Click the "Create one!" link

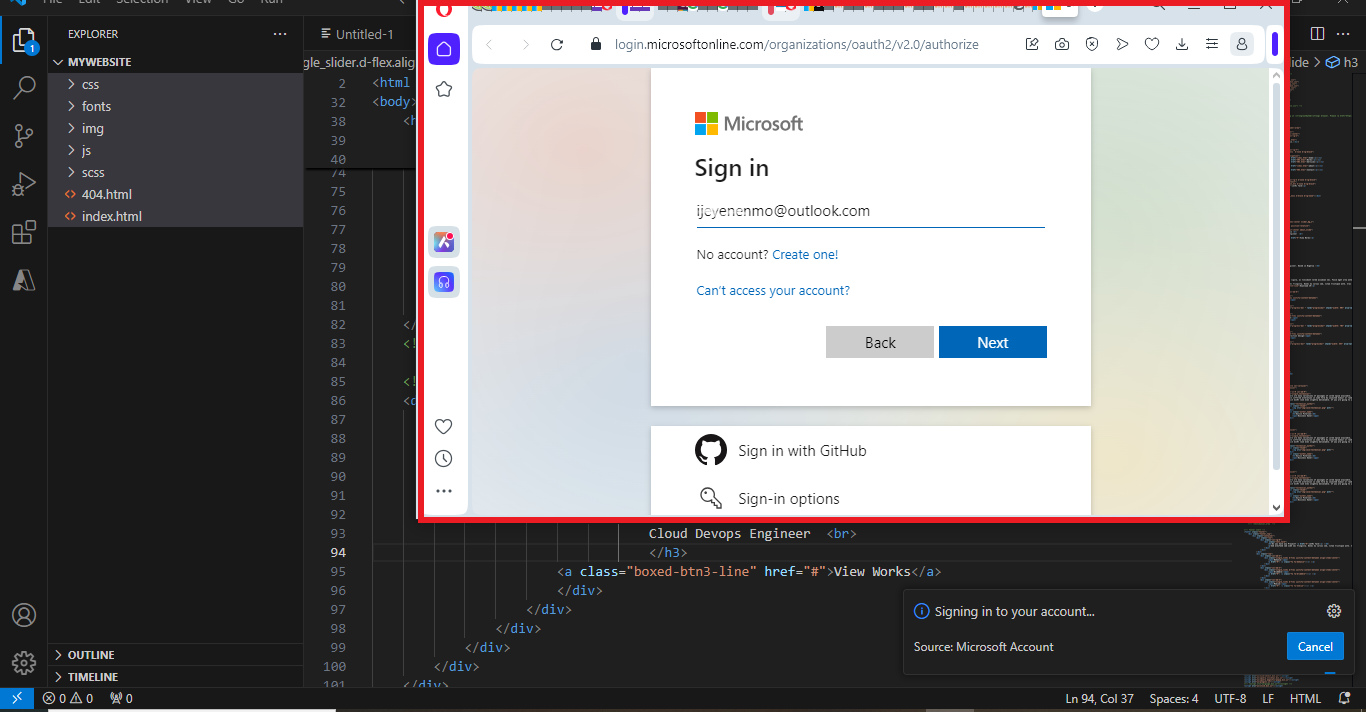click(x=805, y=255)
